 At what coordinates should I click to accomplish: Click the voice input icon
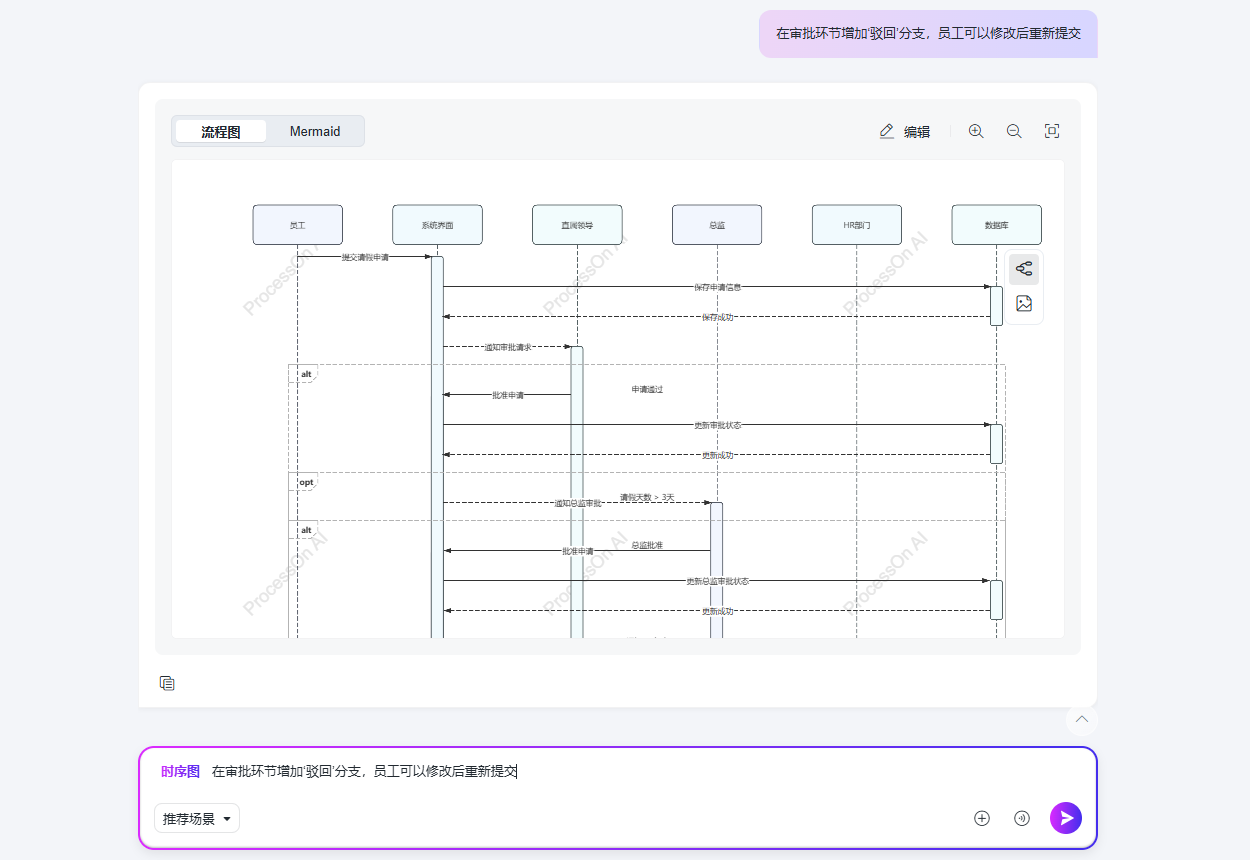click(1022, 818)
